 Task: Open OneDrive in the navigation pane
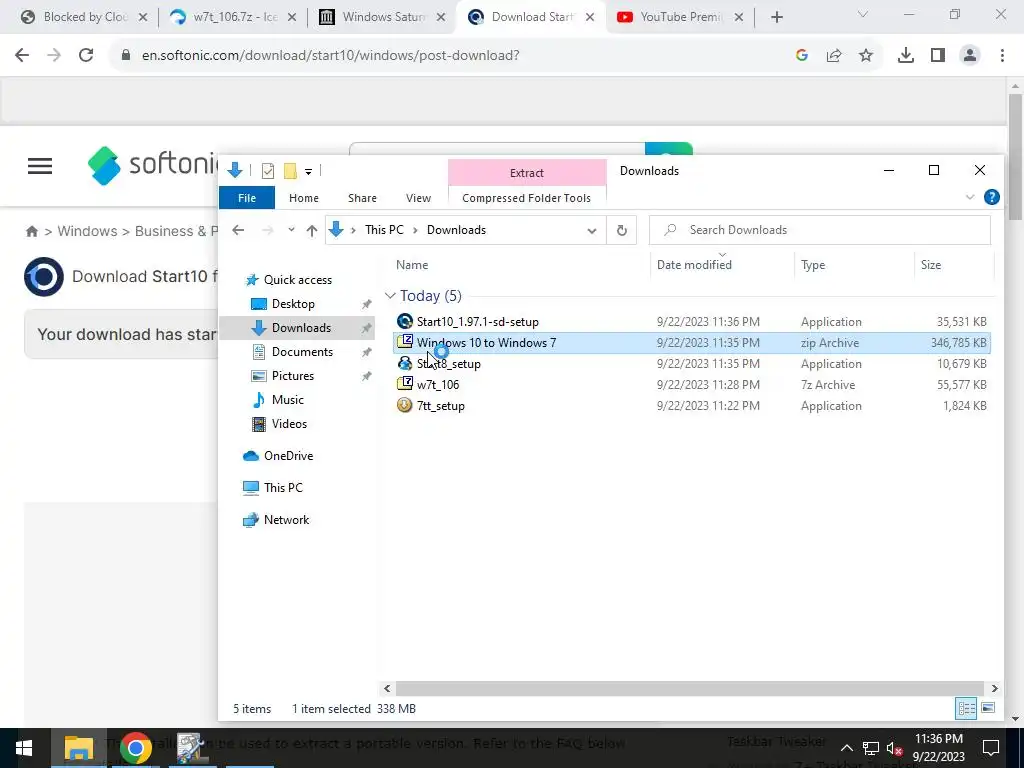[x=288, y=456]
